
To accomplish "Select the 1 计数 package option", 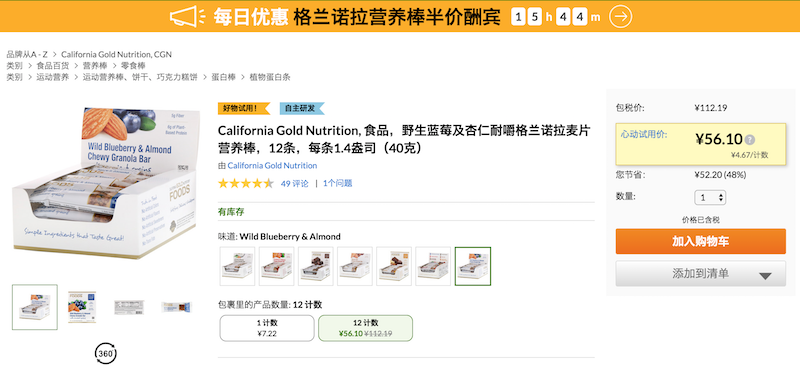I will [x=267, y=328].
